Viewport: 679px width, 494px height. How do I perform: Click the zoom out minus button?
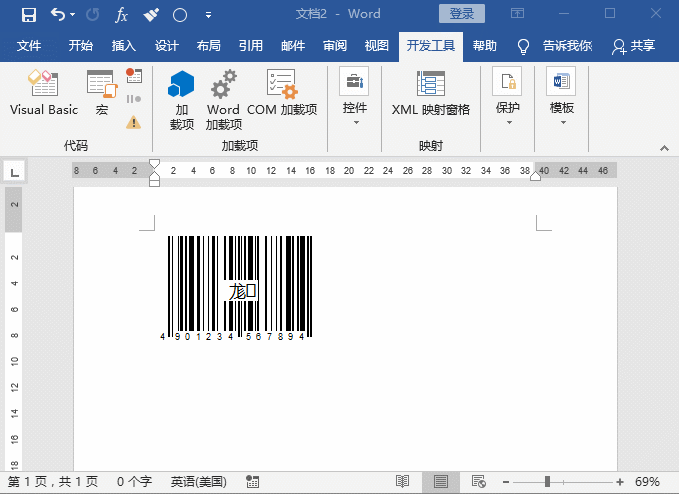[x=505, y=481]
